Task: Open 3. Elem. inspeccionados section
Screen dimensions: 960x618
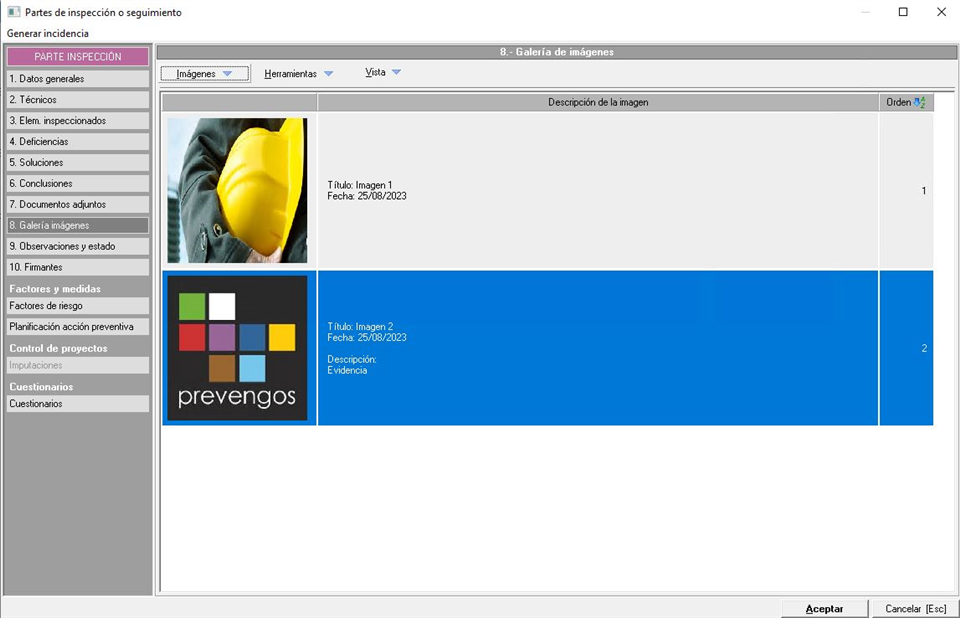Action: pyautogui.click(x=77, y=121)
